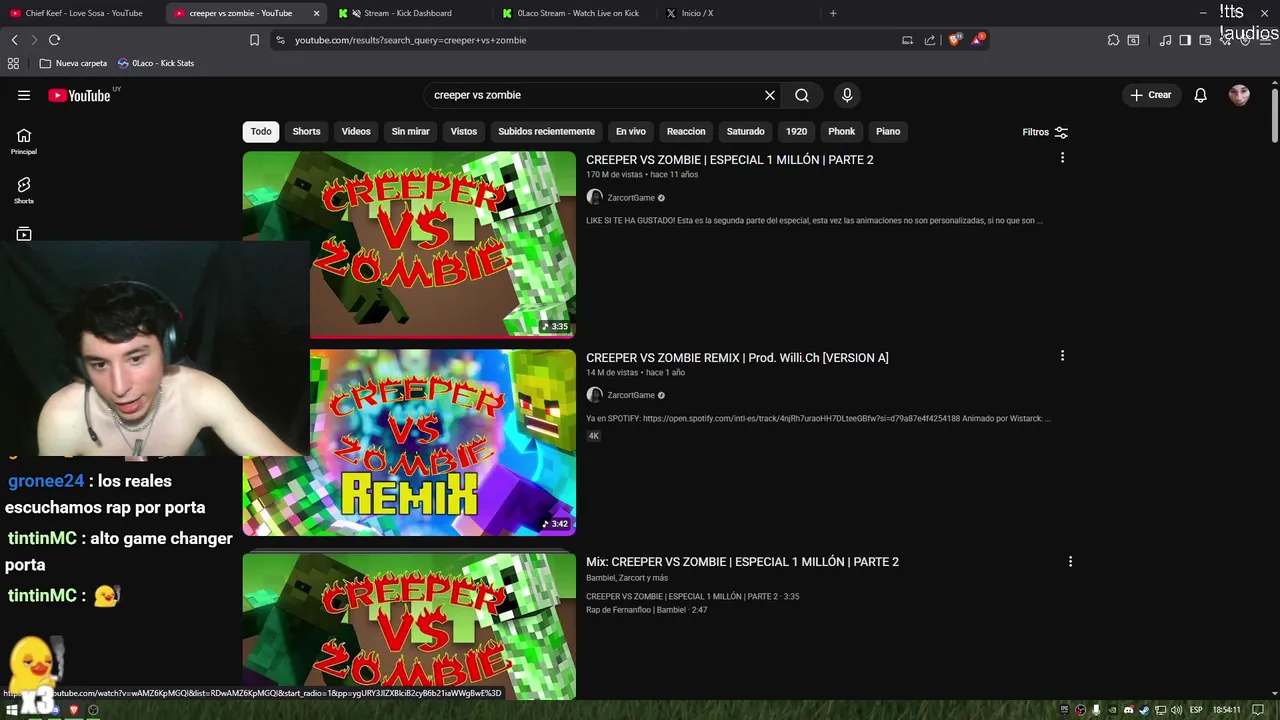Open the Filtros filter options
Image resolution: width=1280 pixels, height=720 pixels.
click(x=1045, y=132)
